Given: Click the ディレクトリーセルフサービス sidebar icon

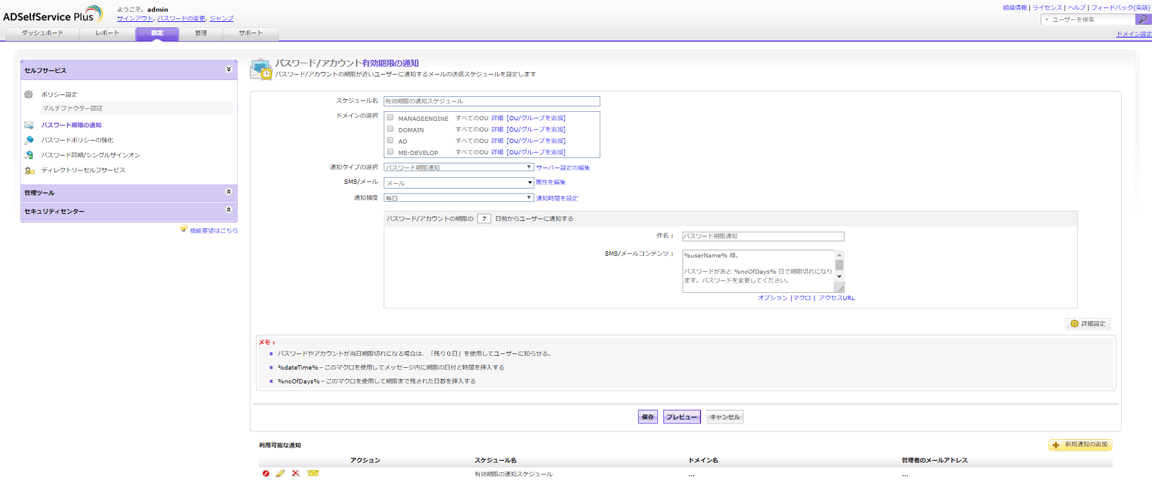Looking at the screenshot, I should (29, 170).
